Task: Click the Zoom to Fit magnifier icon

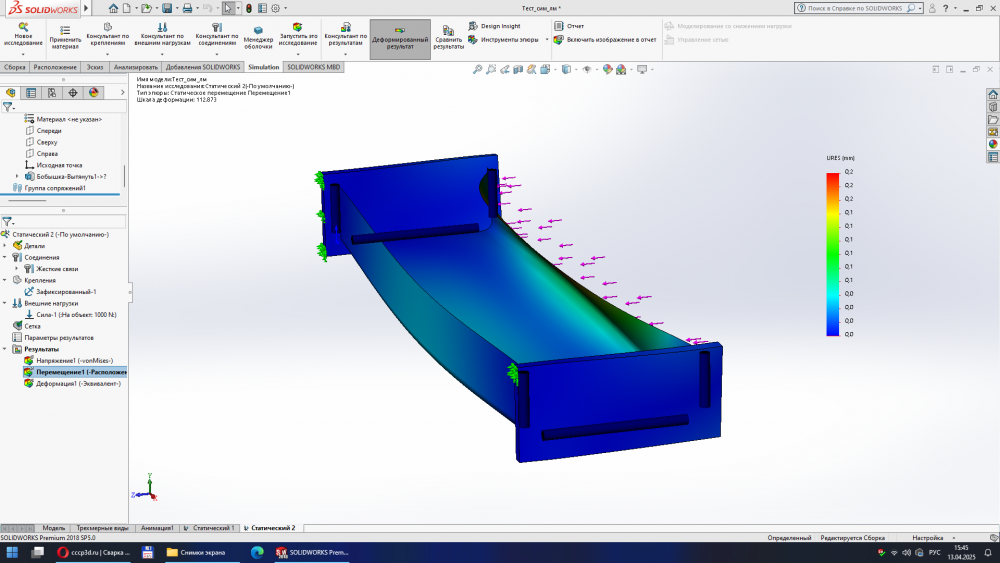Action: tap(478, 70)
